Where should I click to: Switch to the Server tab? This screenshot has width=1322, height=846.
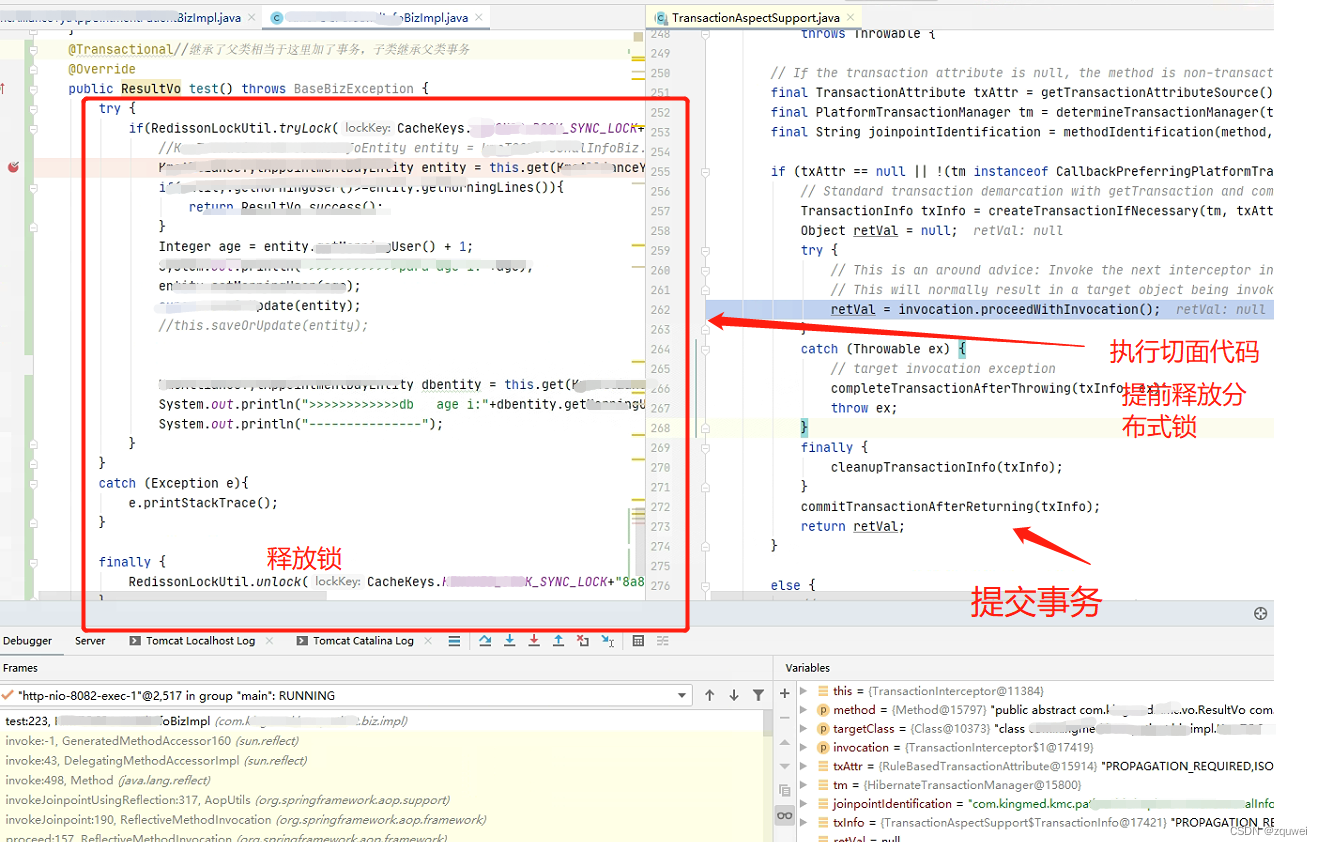point(90,641)
